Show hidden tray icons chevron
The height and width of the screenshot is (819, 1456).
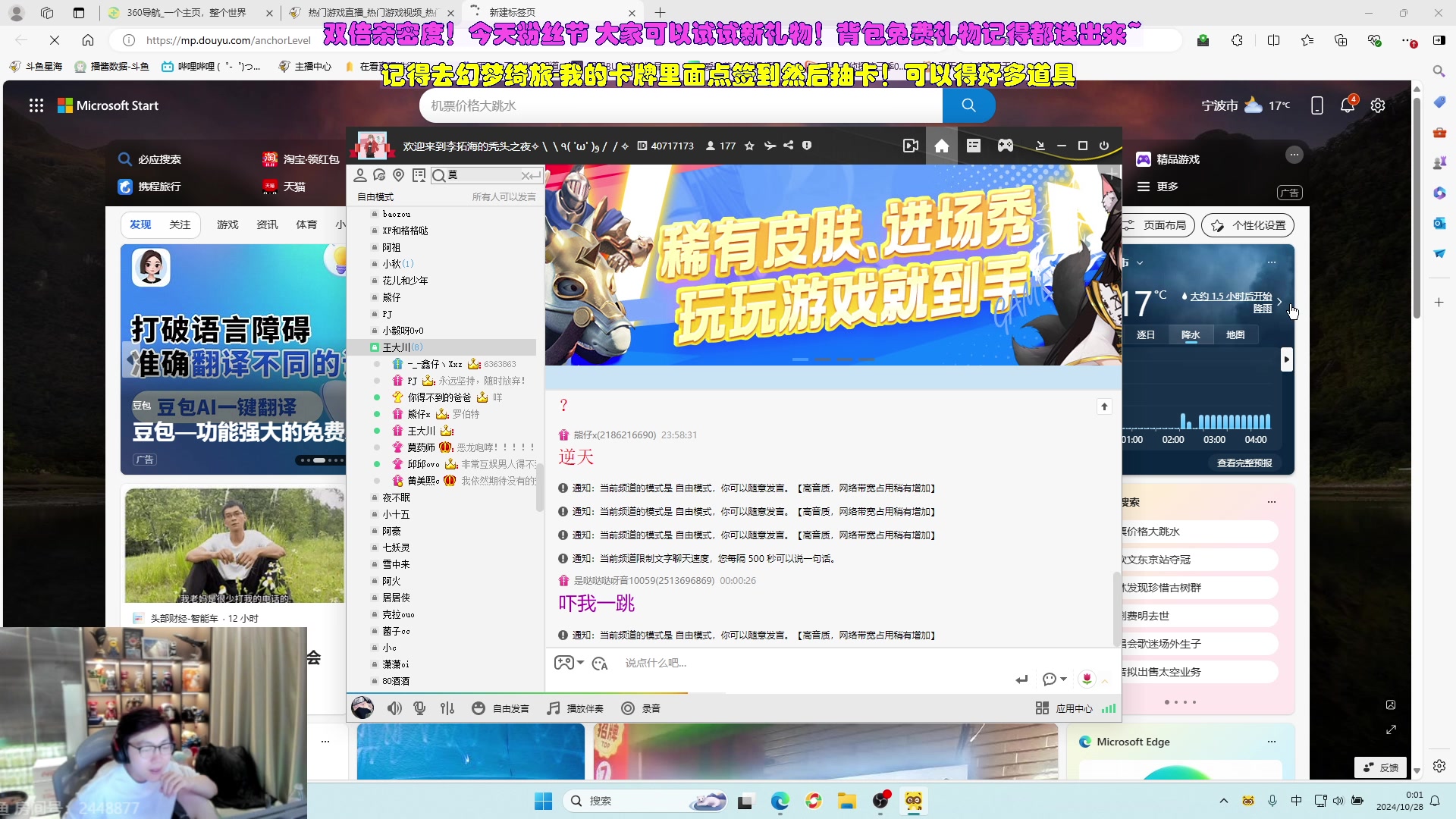pos(1223,801)
